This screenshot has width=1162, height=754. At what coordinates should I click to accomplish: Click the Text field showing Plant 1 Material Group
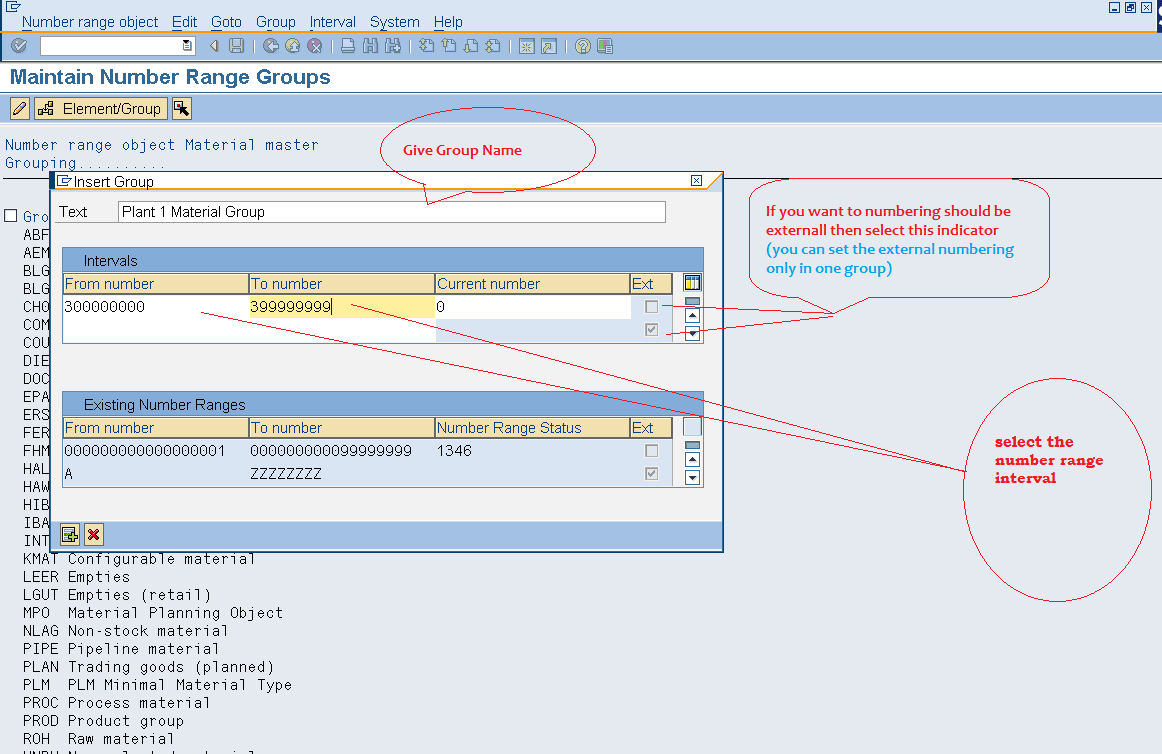pyautogui.click(x=390, y=211)
